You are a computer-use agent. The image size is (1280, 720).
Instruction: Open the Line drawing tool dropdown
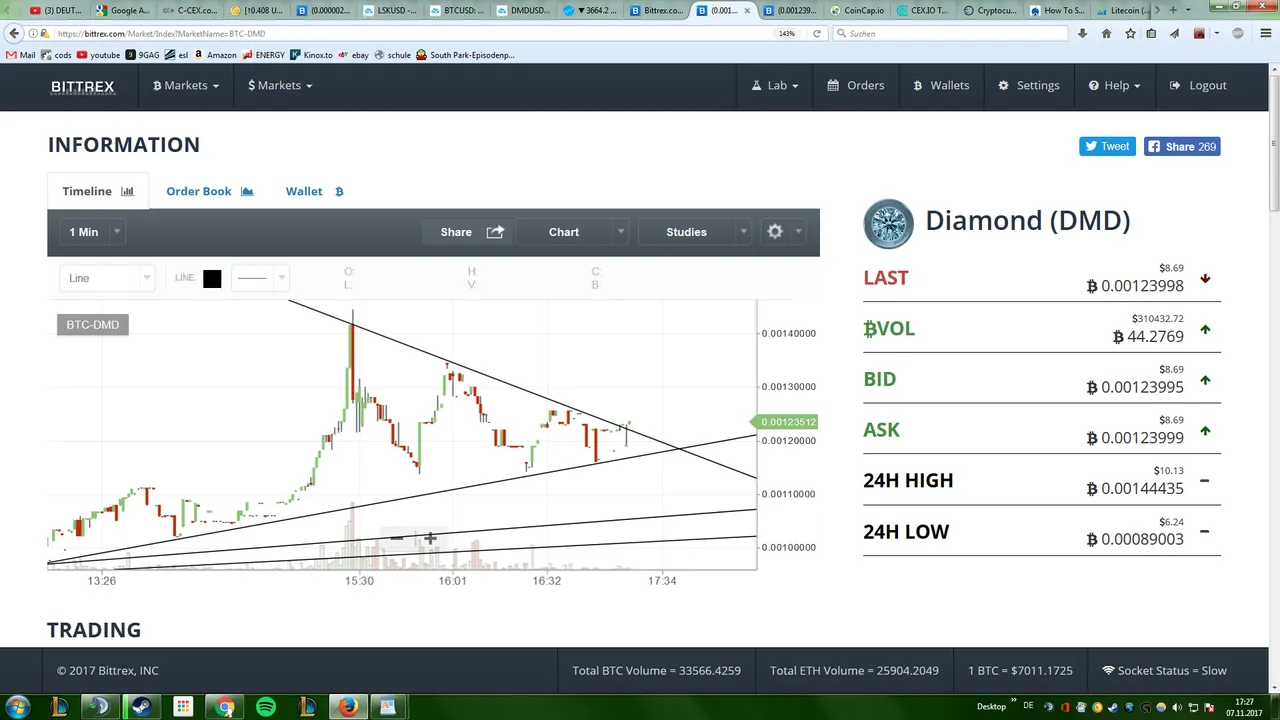tap(107, 278)
